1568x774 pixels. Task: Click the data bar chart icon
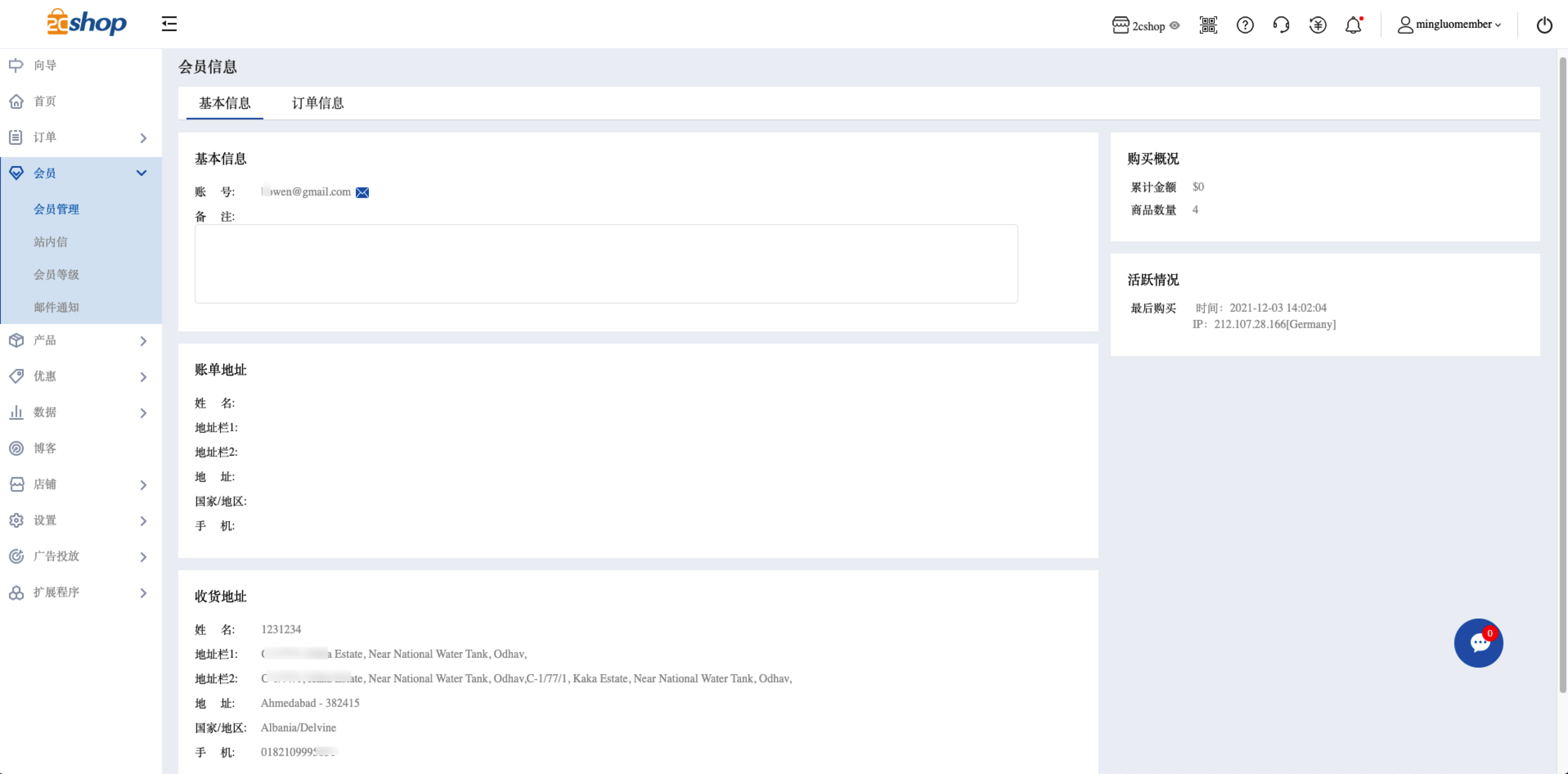pos(16,412)
